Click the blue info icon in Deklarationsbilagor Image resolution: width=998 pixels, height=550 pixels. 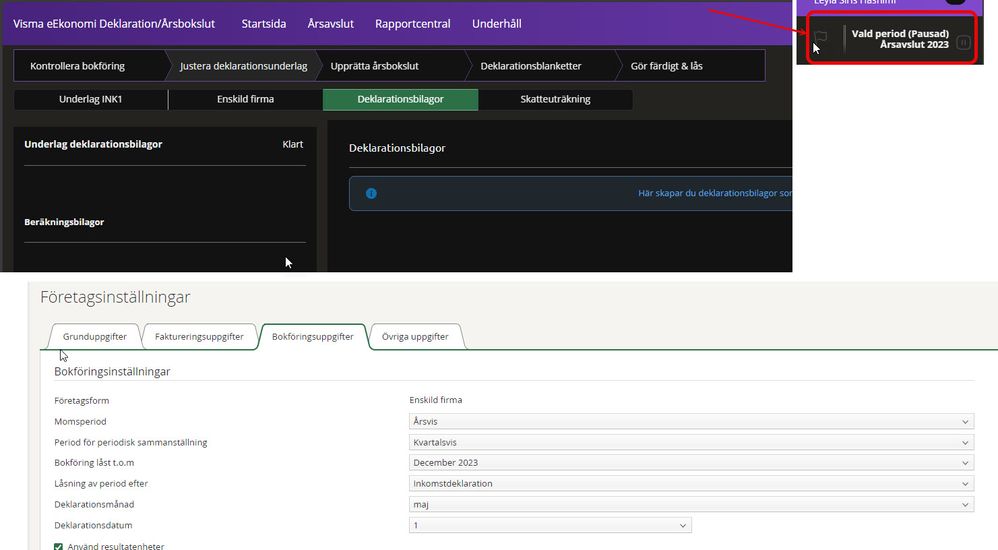click(371, 193)
